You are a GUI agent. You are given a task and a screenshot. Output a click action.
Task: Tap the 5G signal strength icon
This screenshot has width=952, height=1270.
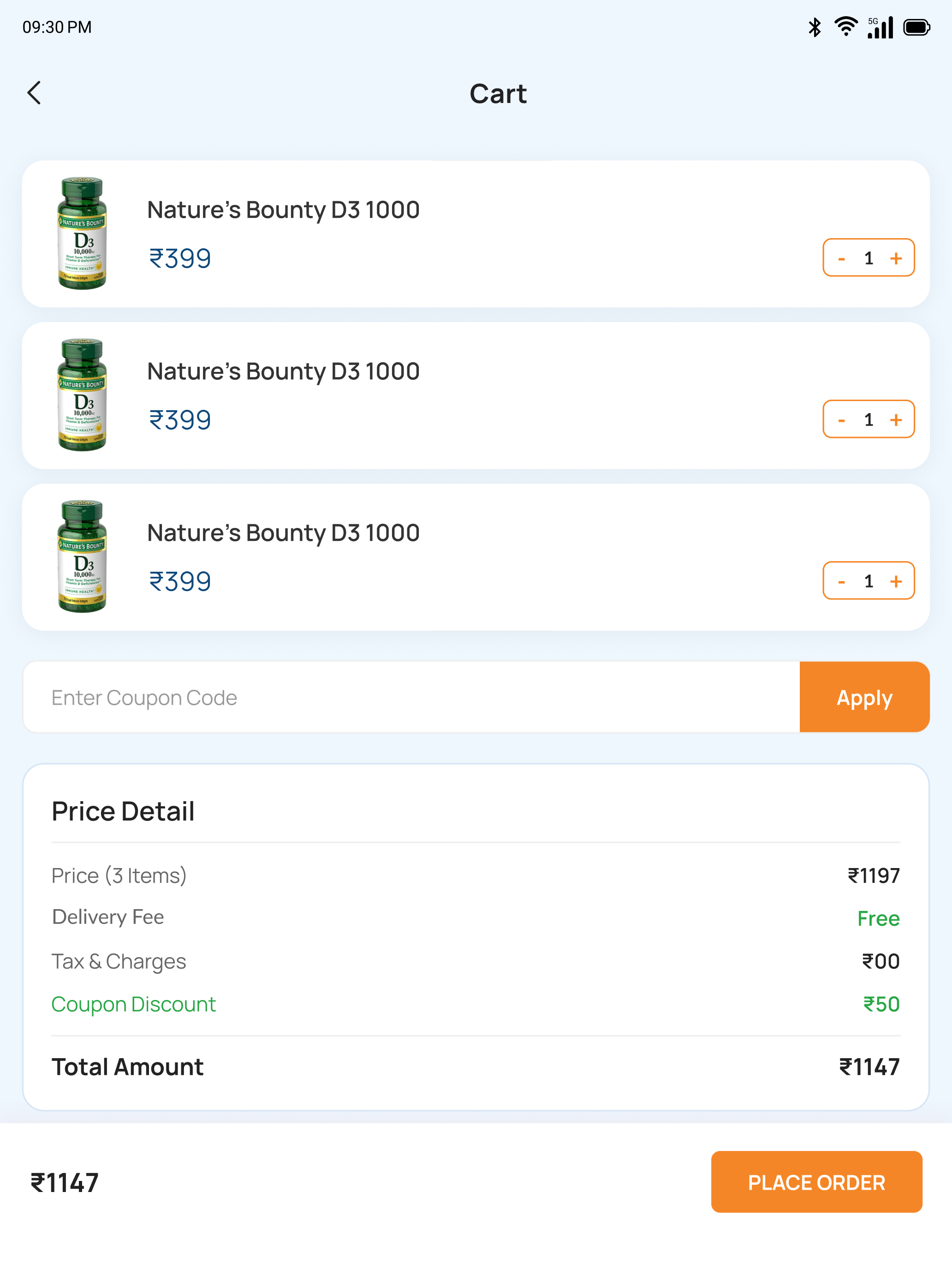(x=880, y=27)
